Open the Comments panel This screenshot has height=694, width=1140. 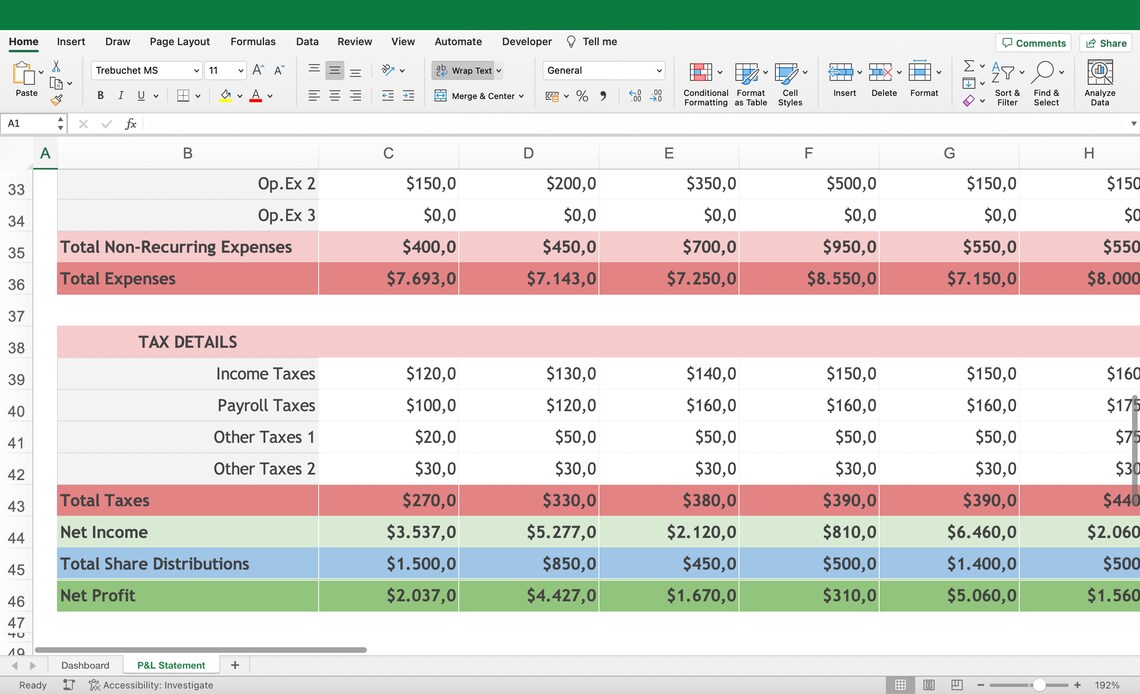(1033, 42)
